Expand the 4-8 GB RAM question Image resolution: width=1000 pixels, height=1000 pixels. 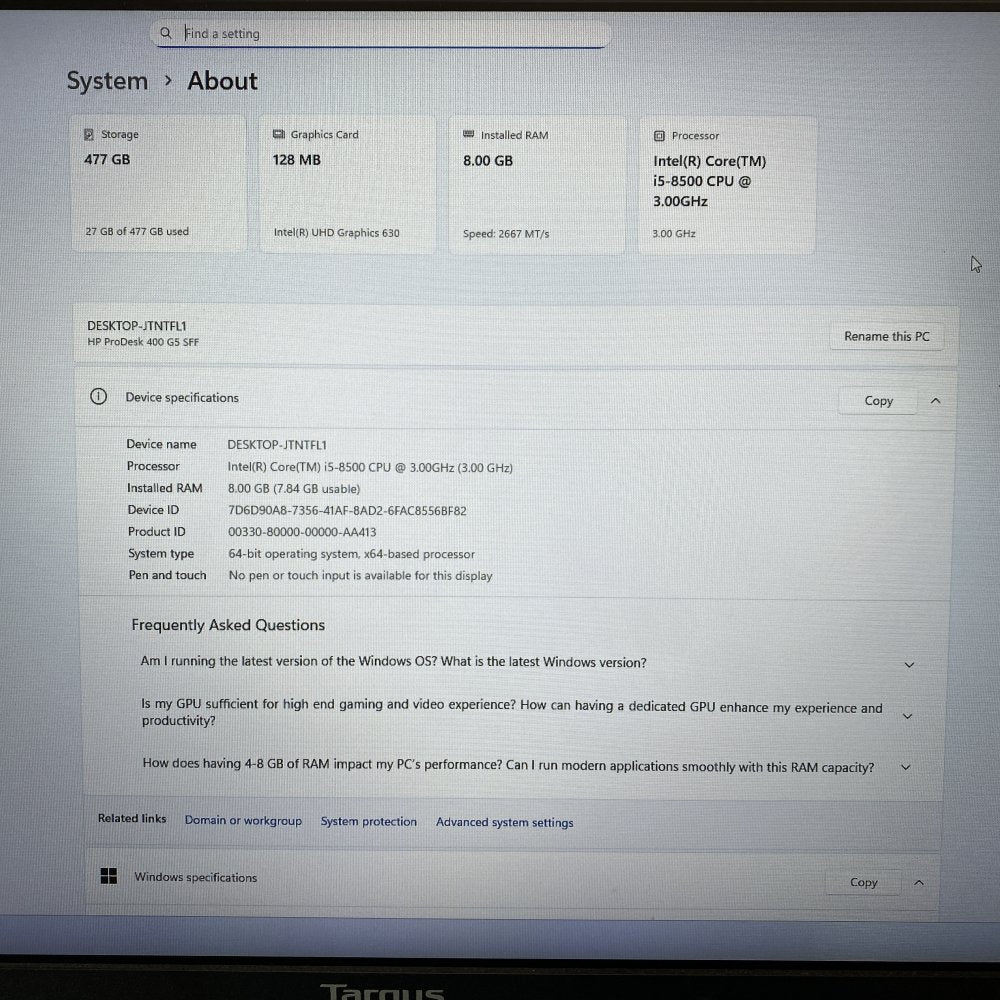(906, 768)
